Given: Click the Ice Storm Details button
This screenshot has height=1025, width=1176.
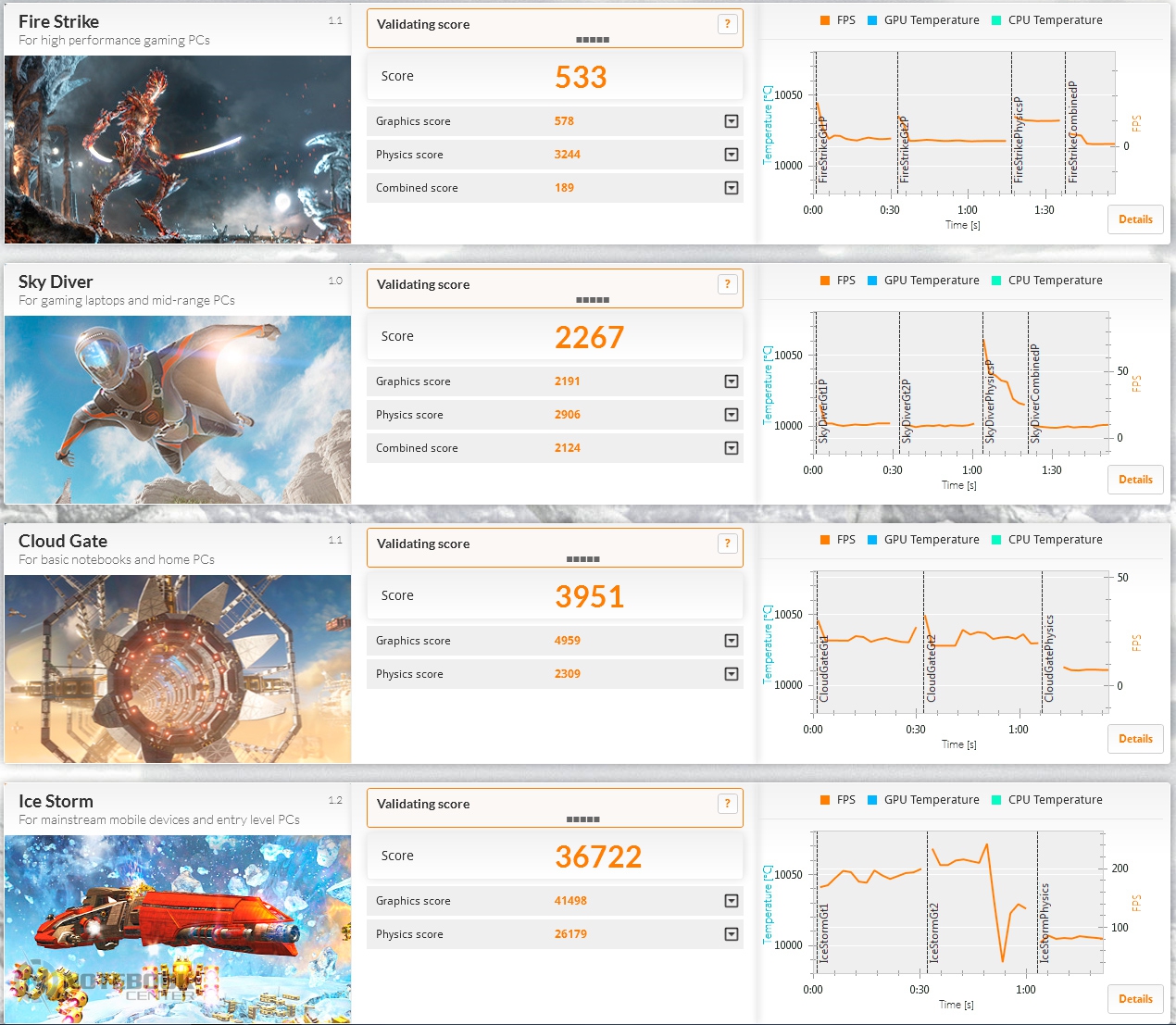Looking at the screenshot, I should coord(1135,999).
